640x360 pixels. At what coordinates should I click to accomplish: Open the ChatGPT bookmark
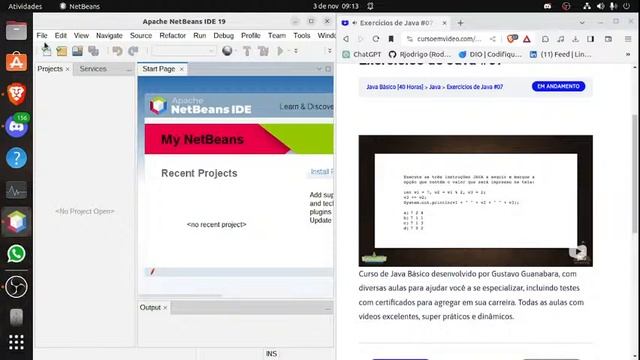click(362, 54)
